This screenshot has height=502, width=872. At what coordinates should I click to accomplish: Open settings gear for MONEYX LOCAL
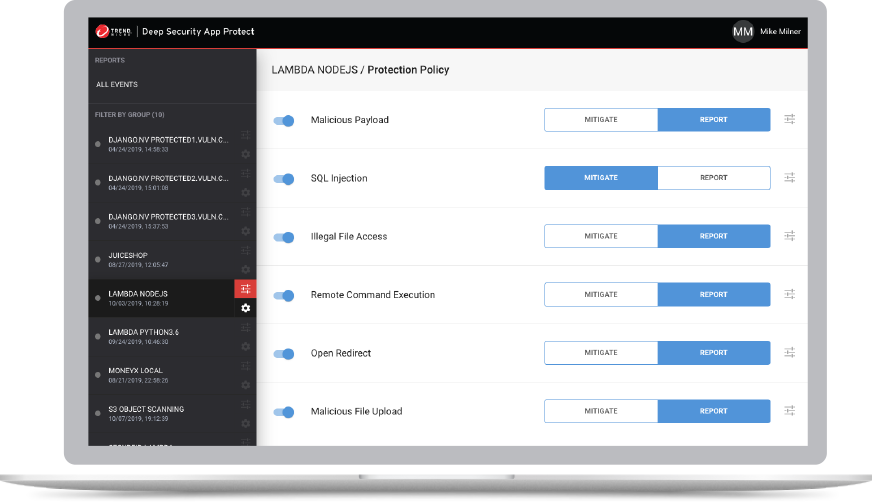pos(245,385)
